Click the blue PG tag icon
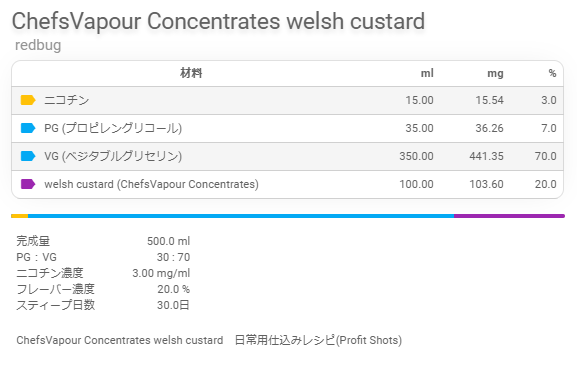Image resolution: width=577 pixels, height=374 pixels. (x=28, y=128)
